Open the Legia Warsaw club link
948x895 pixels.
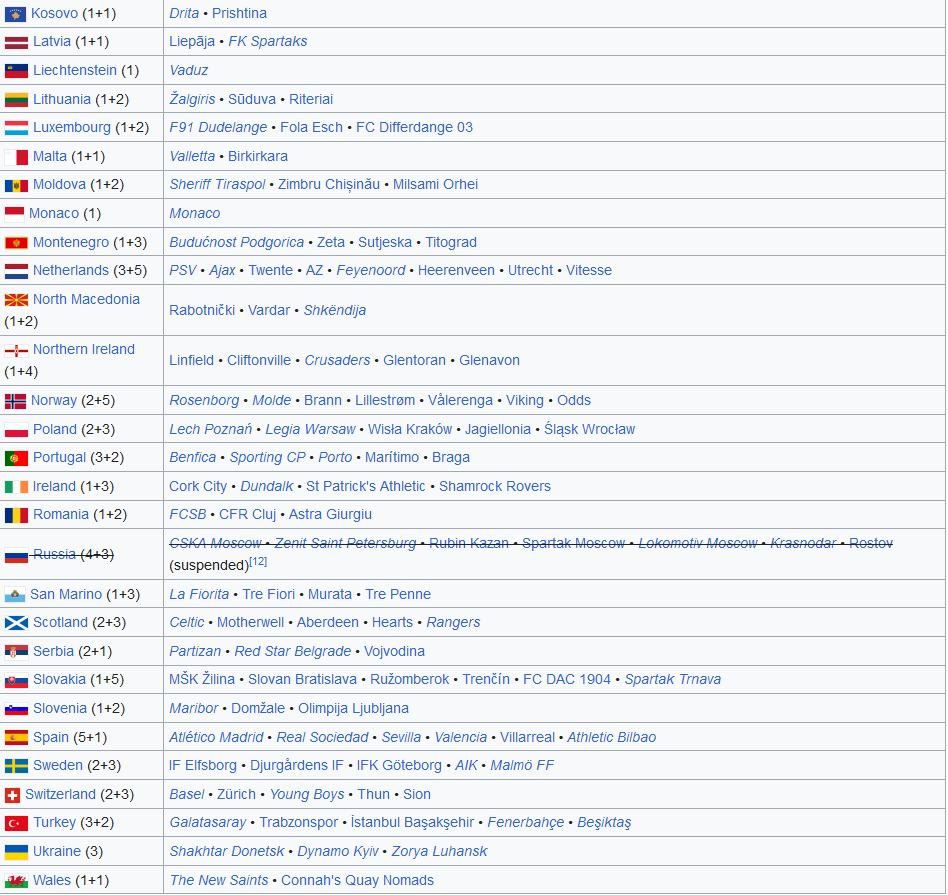(310, 430)
